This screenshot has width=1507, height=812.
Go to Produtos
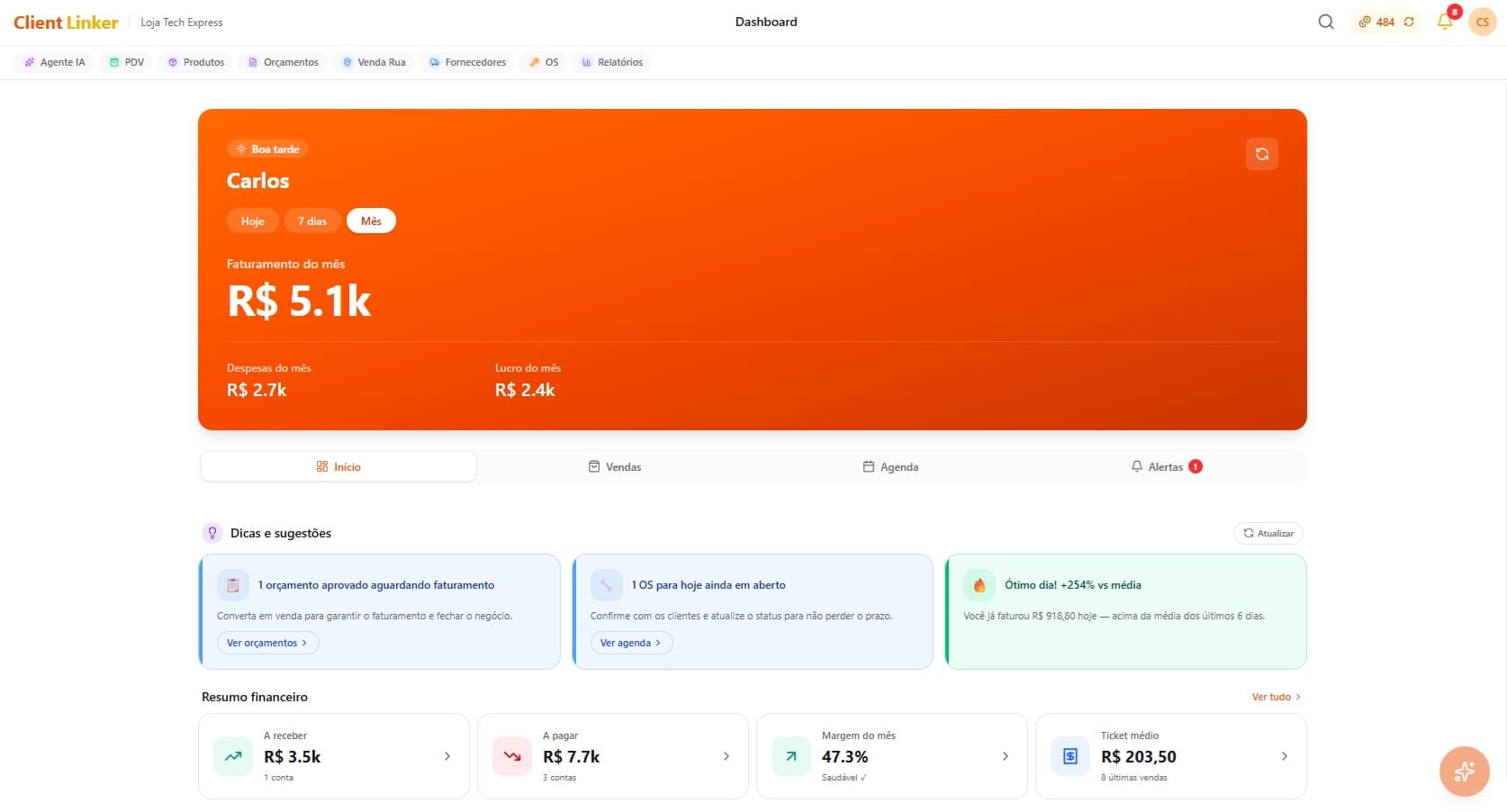click(196, 62)
